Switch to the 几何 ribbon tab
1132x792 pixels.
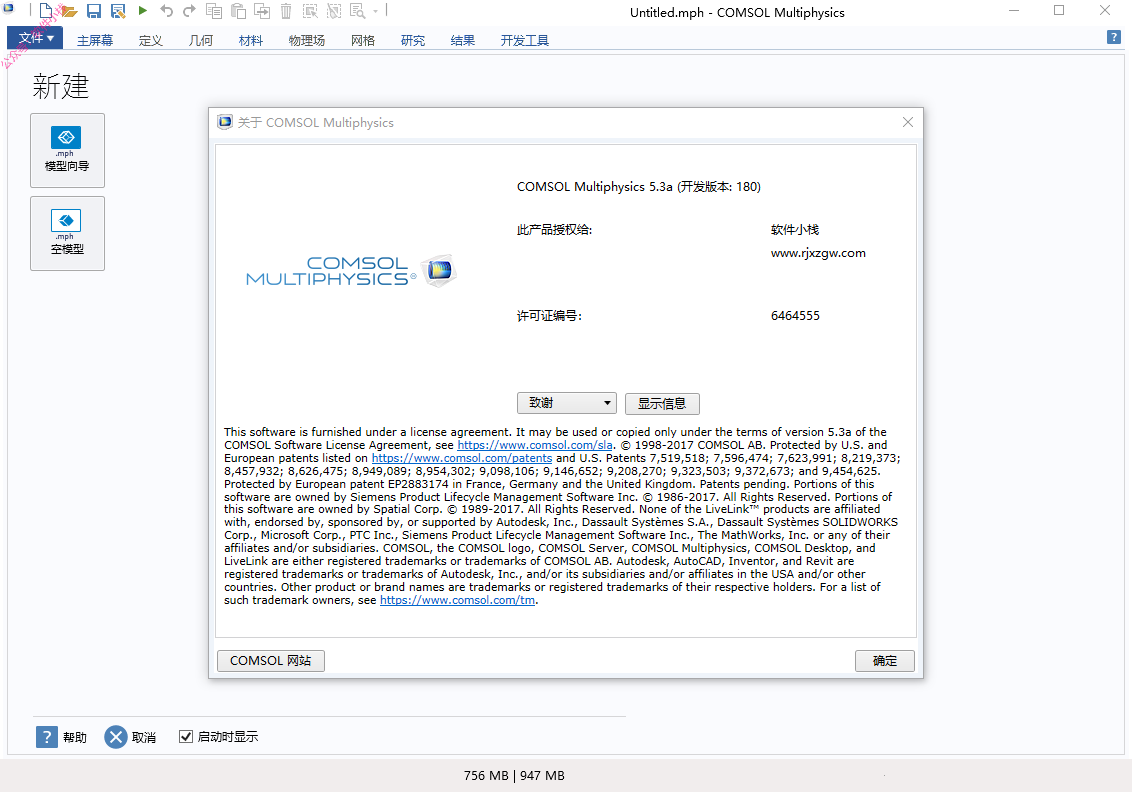click(x=201, y=40)
